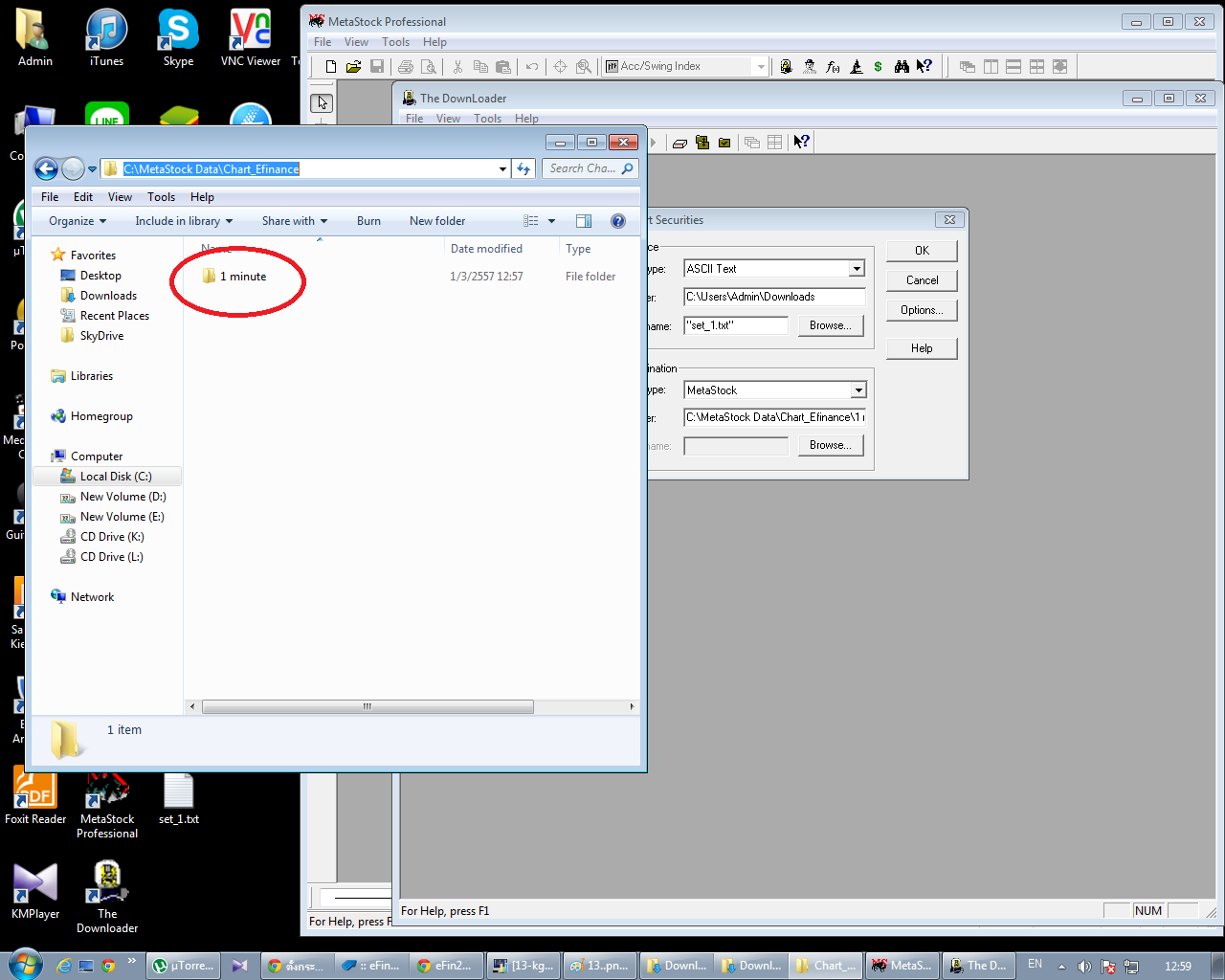Open Skype desktop shortcut
1225x980 pixels.
178,38
